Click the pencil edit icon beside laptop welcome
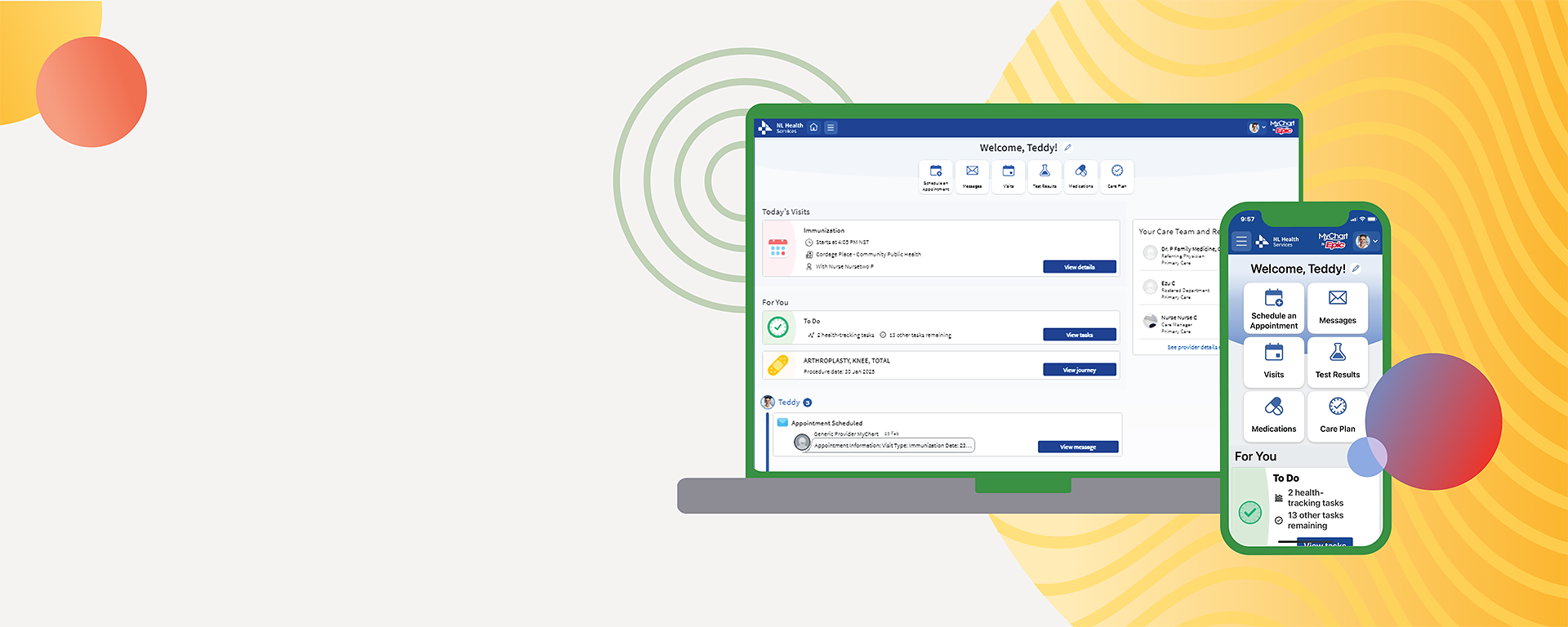 coord(1067,148)
